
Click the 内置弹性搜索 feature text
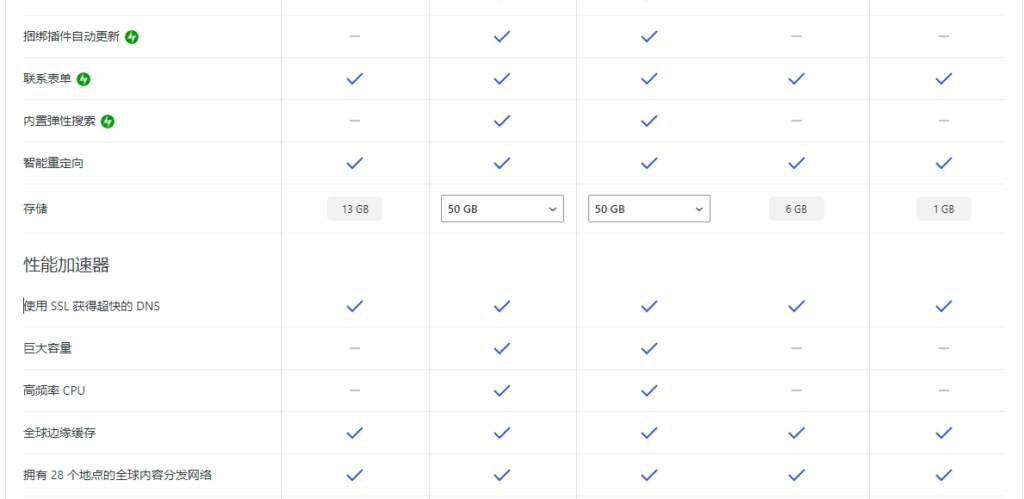pyautogui.click(x=59, y=121)
